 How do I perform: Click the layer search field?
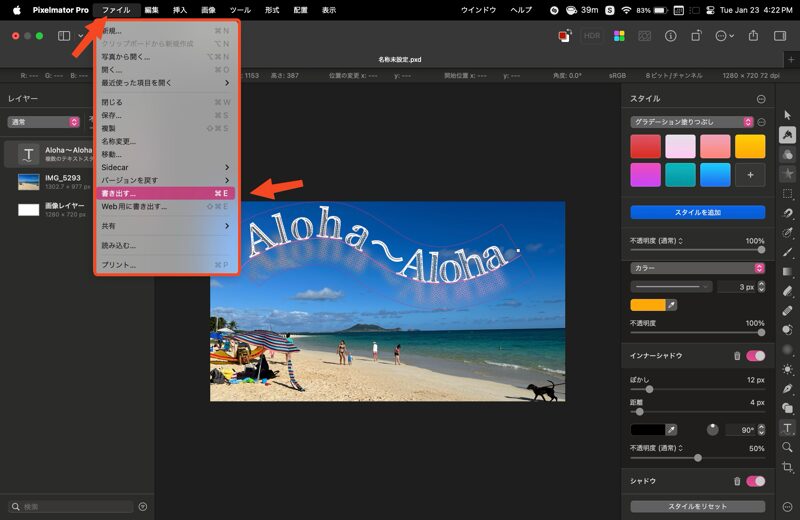pos(71,507)
